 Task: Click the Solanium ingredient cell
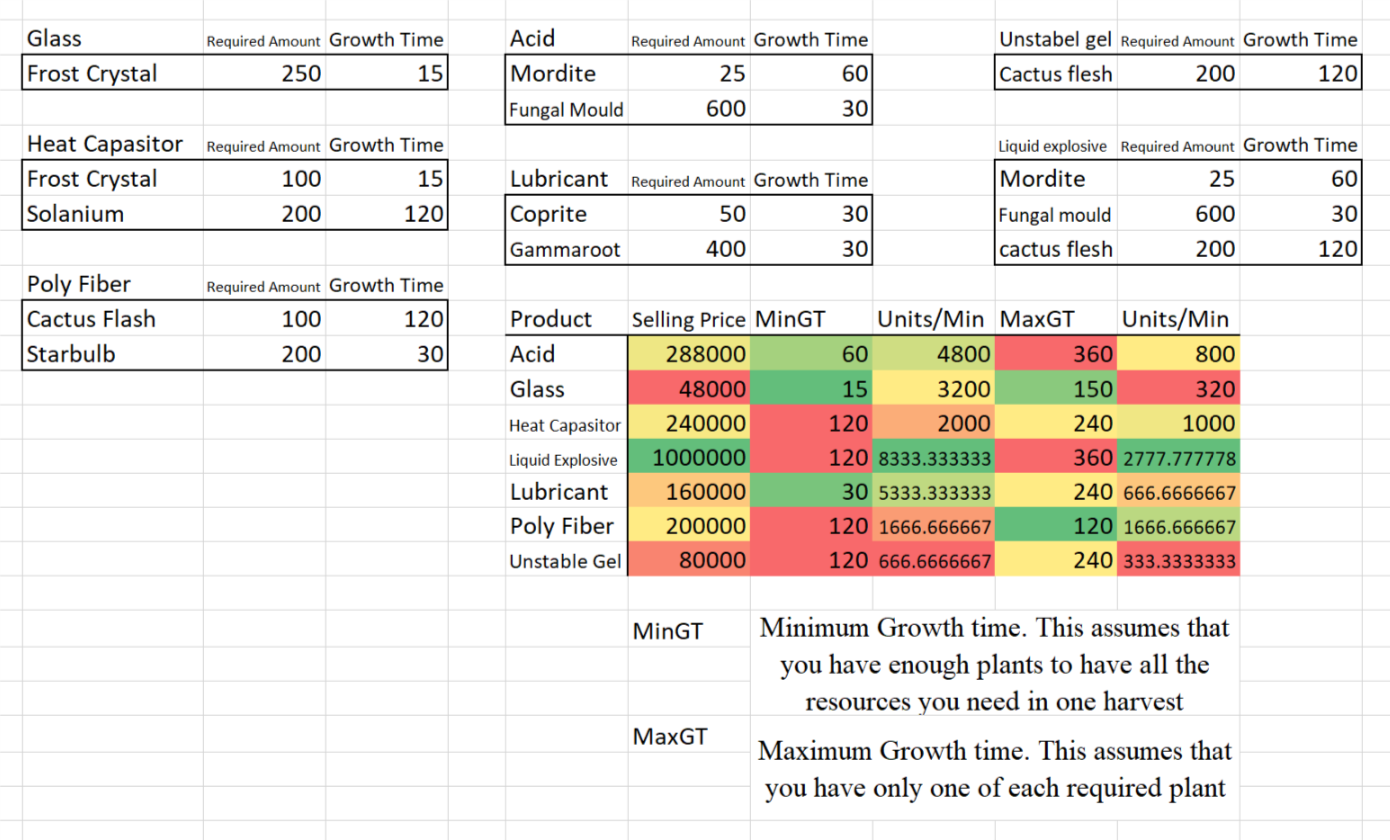pos(112,213)
